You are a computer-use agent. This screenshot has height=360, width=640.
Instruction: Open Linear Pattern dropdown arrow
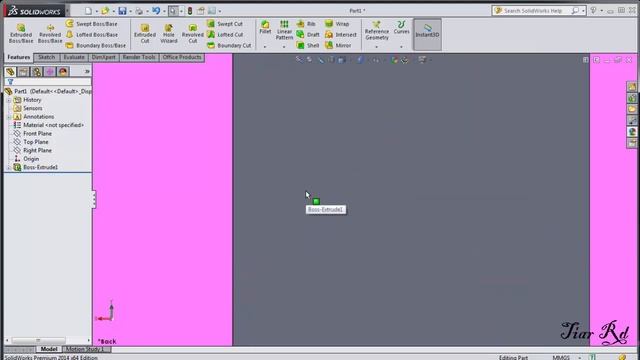pos(284,47)
